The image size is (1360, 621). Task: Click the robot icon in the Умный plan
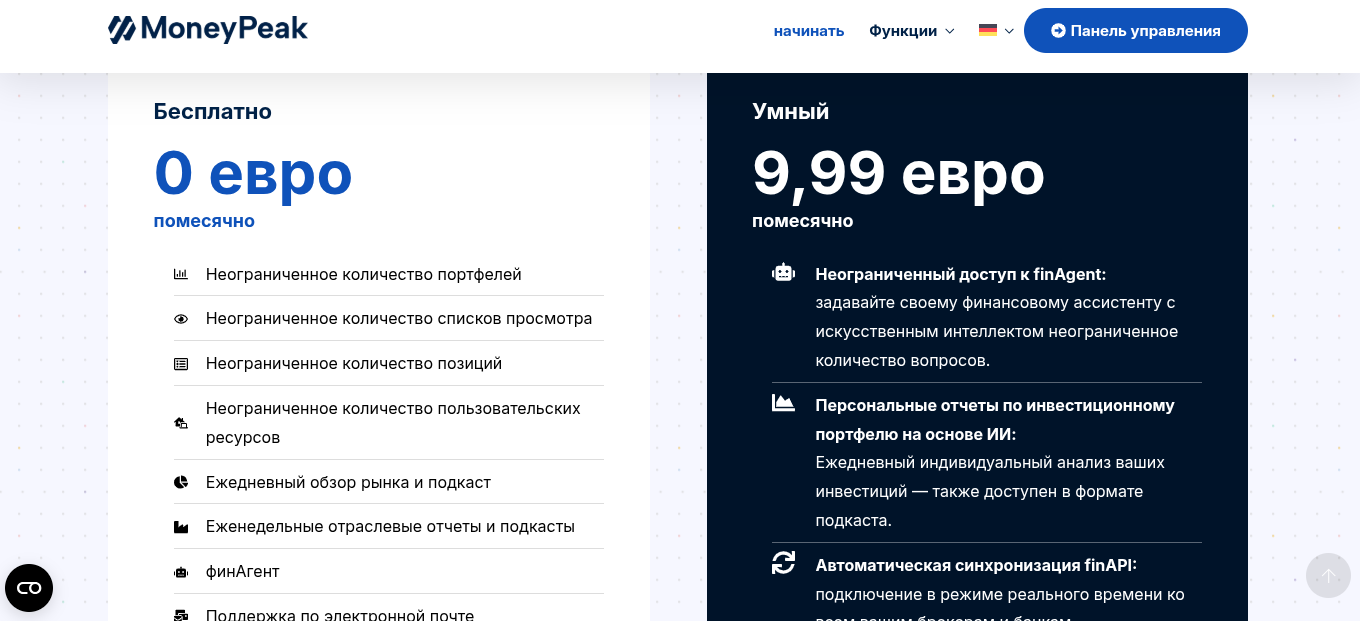click(x=783, y=273)
